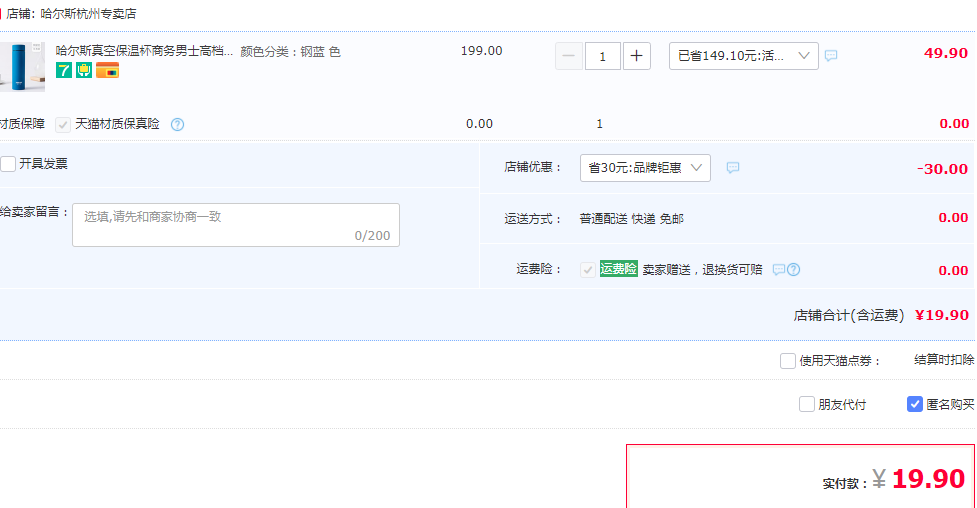Open help icon next to 天猫材质保真险

pos(178,125)
